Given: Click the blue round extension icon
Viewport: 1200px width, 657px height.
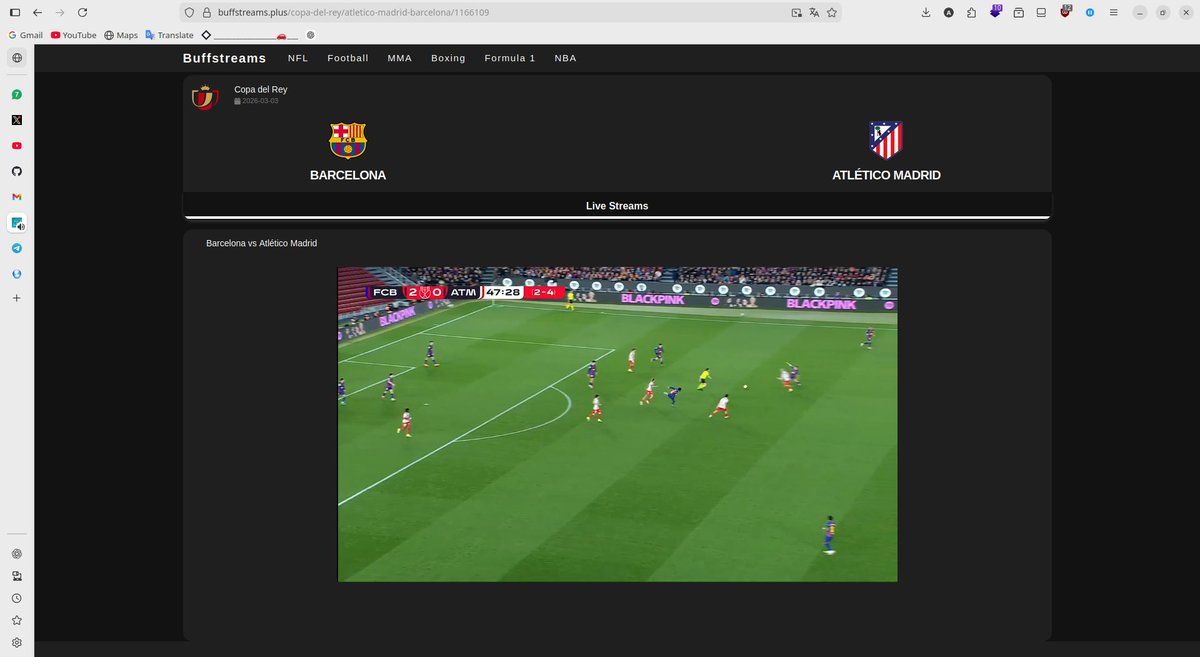Looking at the screenshot, I should click(1089, 12).
